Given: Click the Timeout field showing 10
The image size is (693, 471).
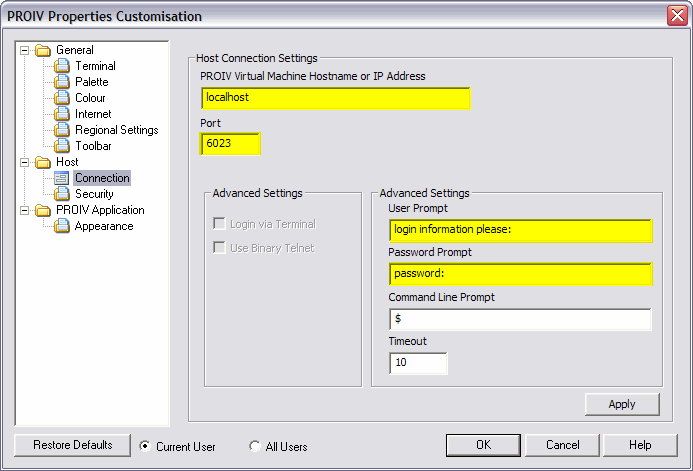Looking at the screenshot, I should (x=418, y=363).
